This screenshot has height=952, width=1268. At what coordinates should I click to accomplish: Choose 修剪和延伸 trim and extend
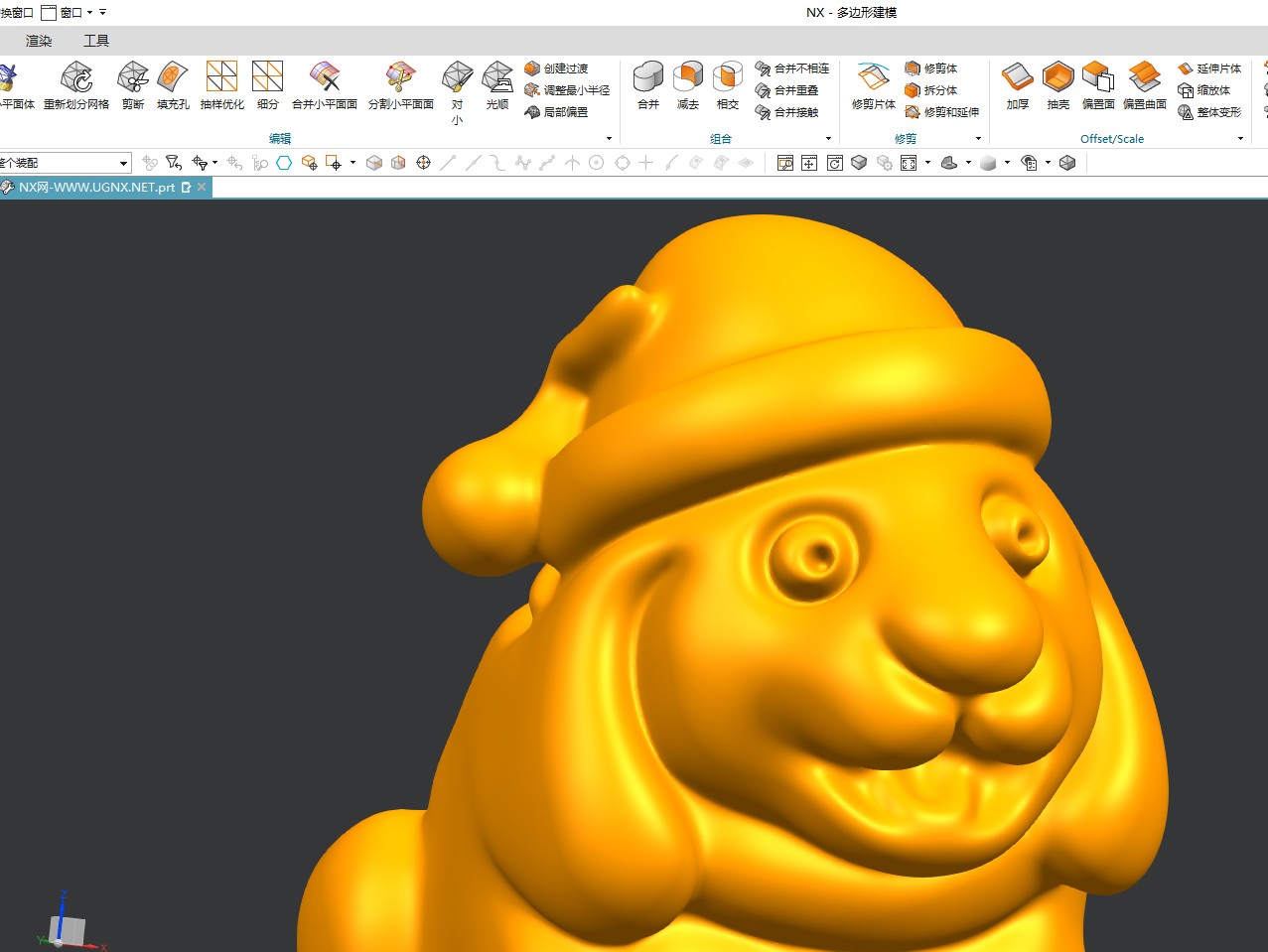coord(942,112)
